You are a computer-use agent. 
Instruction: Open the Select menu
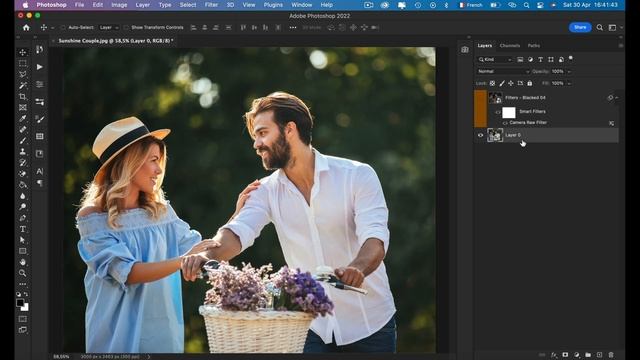tap(188, 5)
